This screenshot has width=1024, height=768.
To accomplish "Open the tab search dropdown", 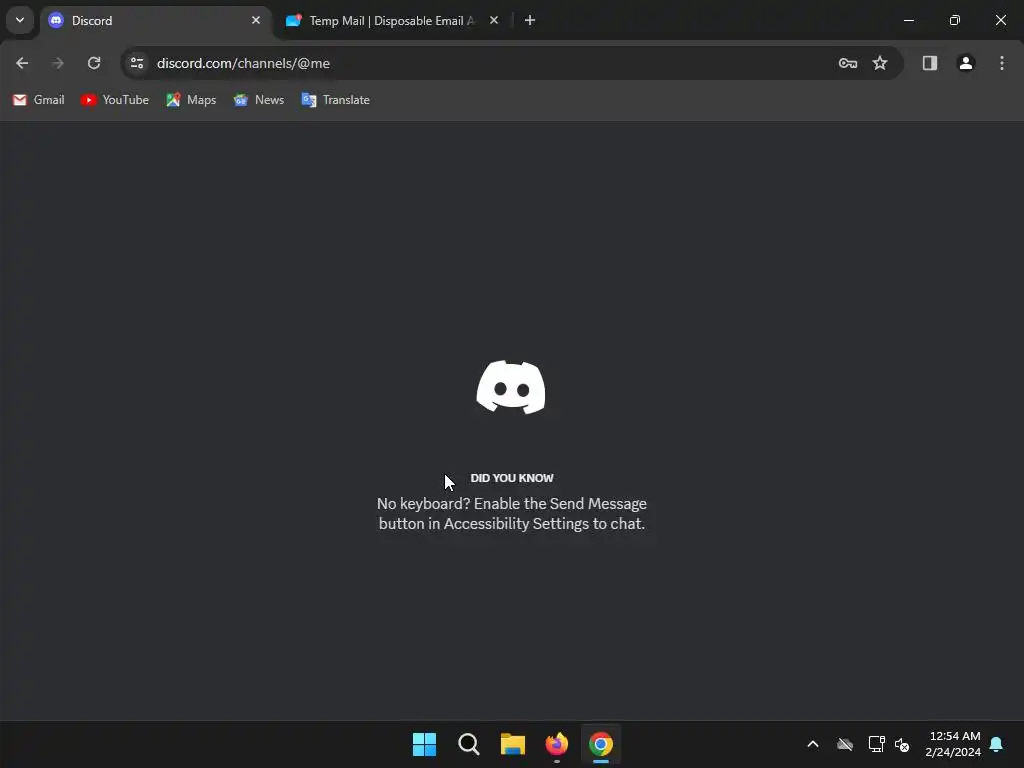I will 20,20.
